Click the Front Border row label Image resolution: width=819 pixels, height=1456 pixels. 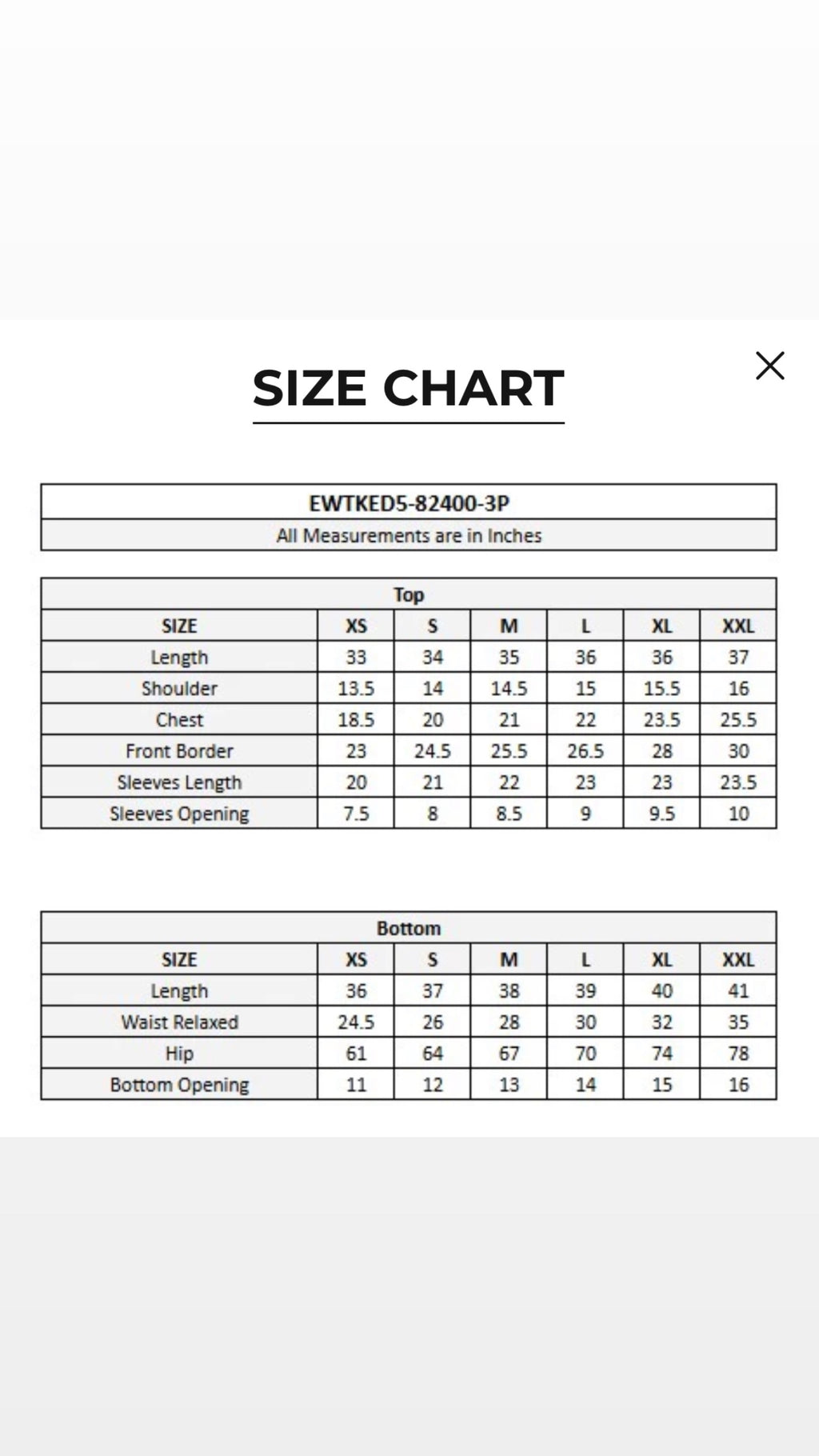point(179,750)
